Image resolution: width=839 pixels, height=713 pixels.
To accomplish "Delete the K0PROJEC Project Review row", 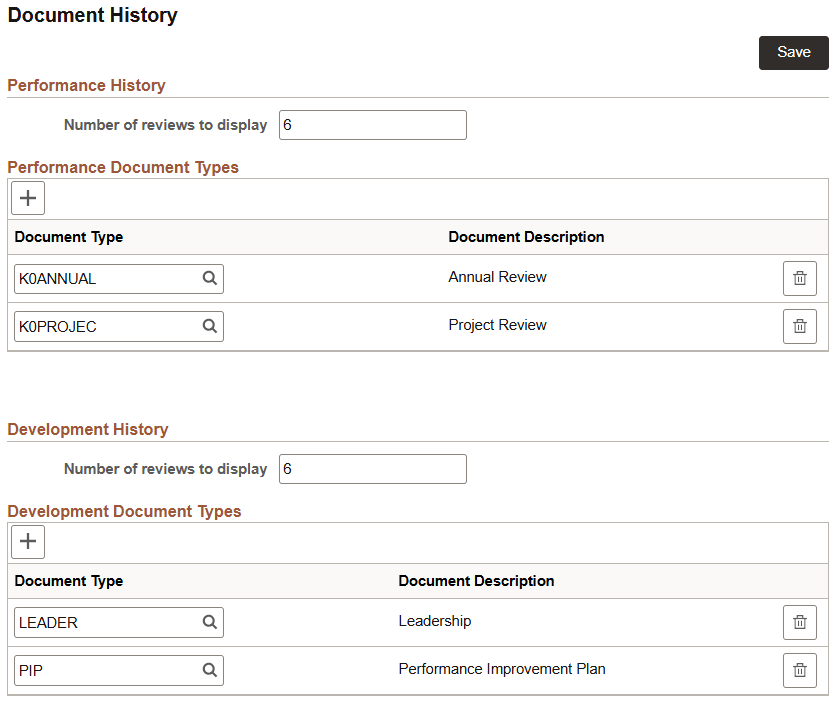I will (x=799, y=326).
